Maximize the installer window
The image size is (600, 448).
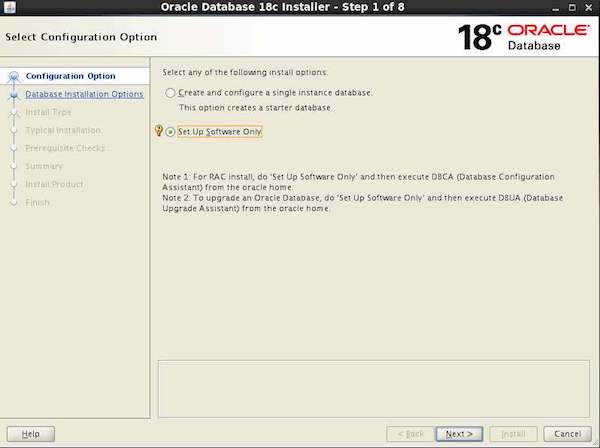[x=572, y=7]
